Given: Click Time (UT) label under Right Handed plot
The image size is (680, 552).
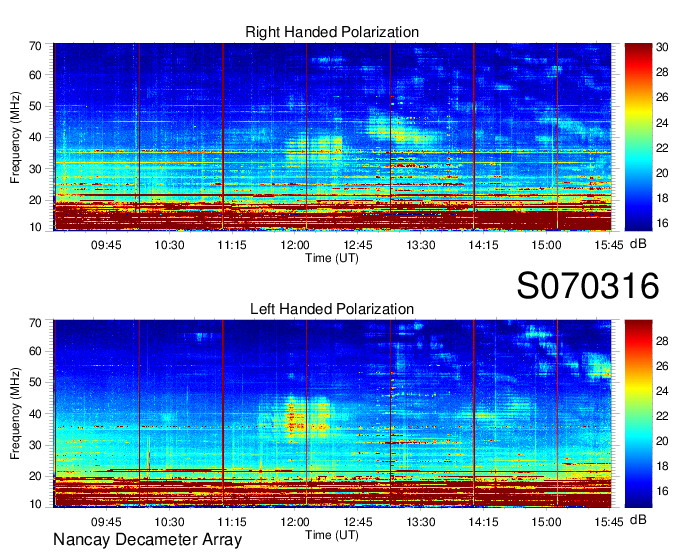Looking at the screenshot, I should click(332, 258).
